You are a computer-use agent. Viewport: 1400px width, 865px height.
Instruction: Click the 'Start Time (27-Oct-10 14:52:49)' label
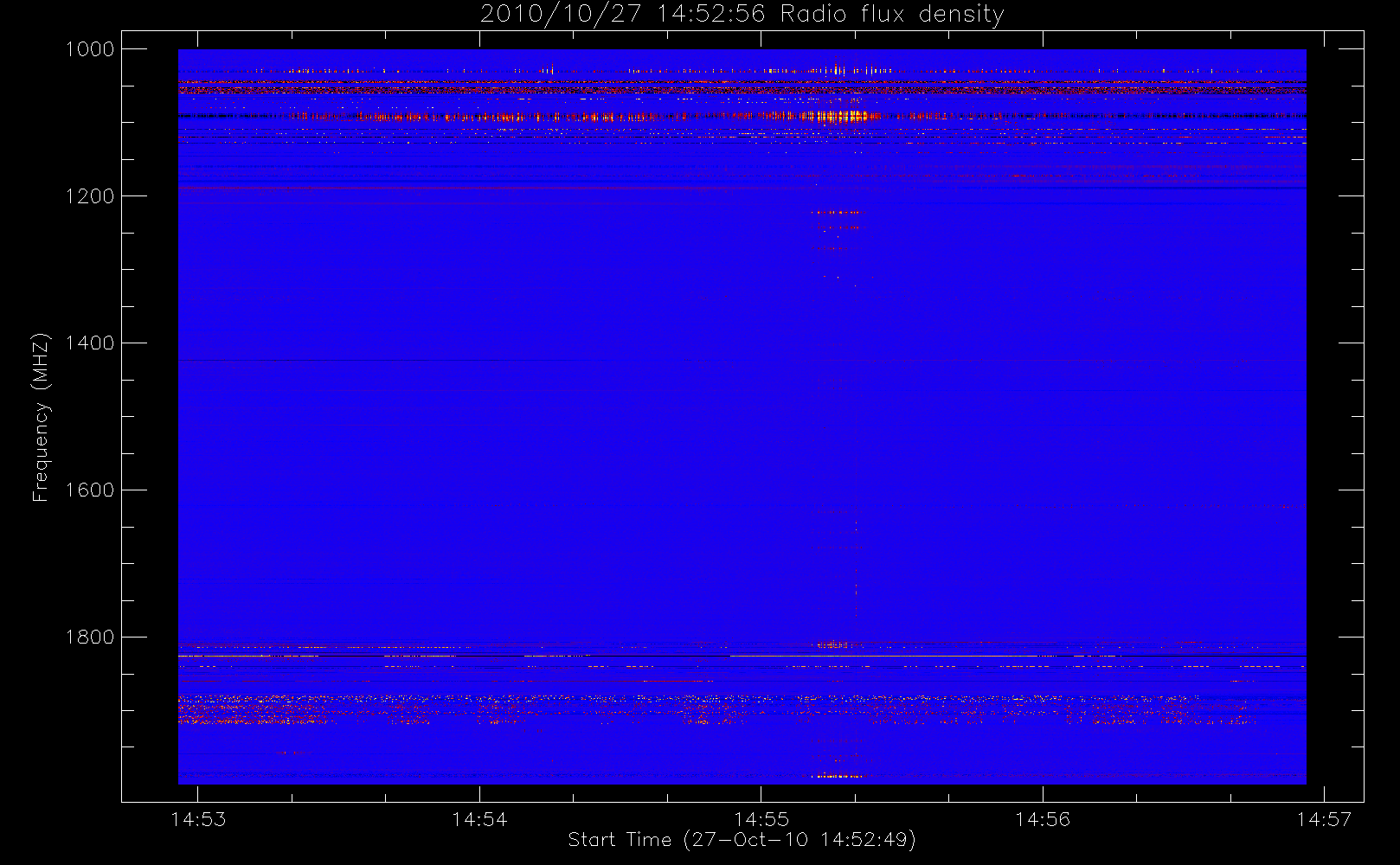tap(742, 840)
